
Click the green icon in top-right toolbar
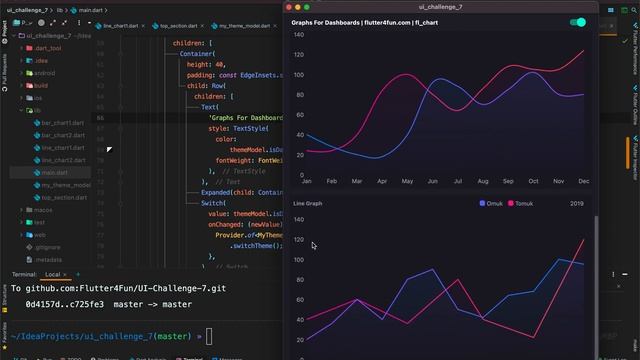(x=624, y=10)
